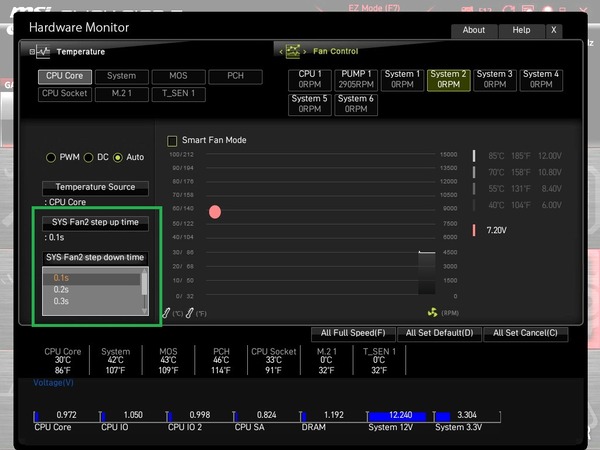
Task: Click the CPU Socket 33°C reading
Action: pyautogui.click(x=274, y=361)
